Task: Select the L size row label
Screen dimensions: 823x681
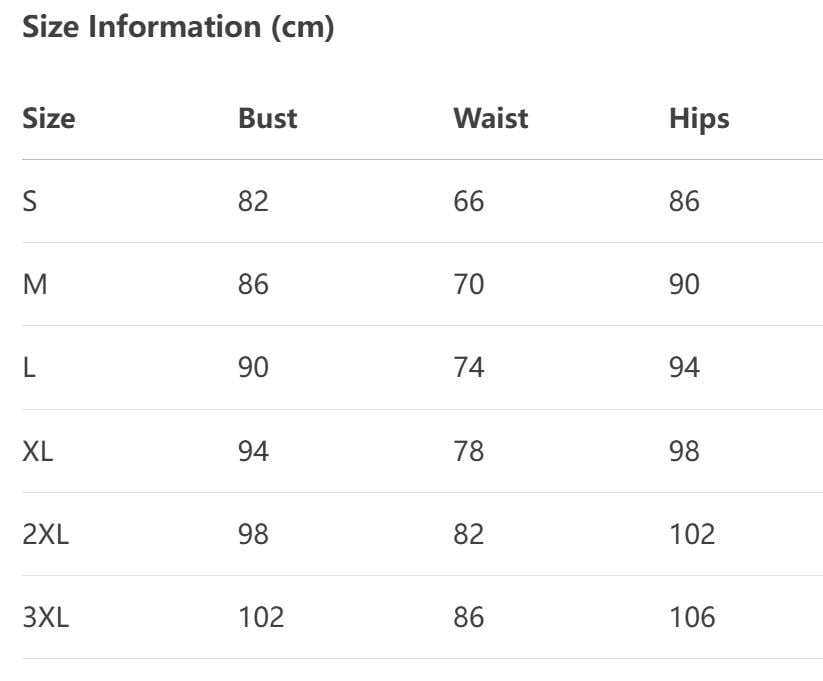Action: 29,368
